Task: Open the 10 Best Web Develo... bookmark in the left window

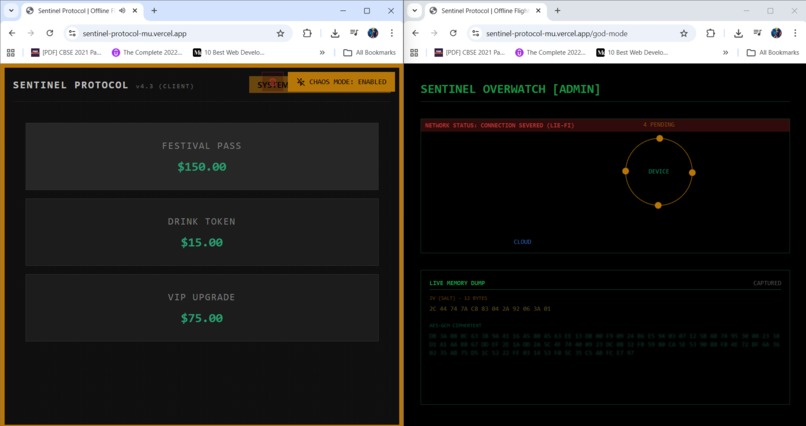Action: point(229,52)
